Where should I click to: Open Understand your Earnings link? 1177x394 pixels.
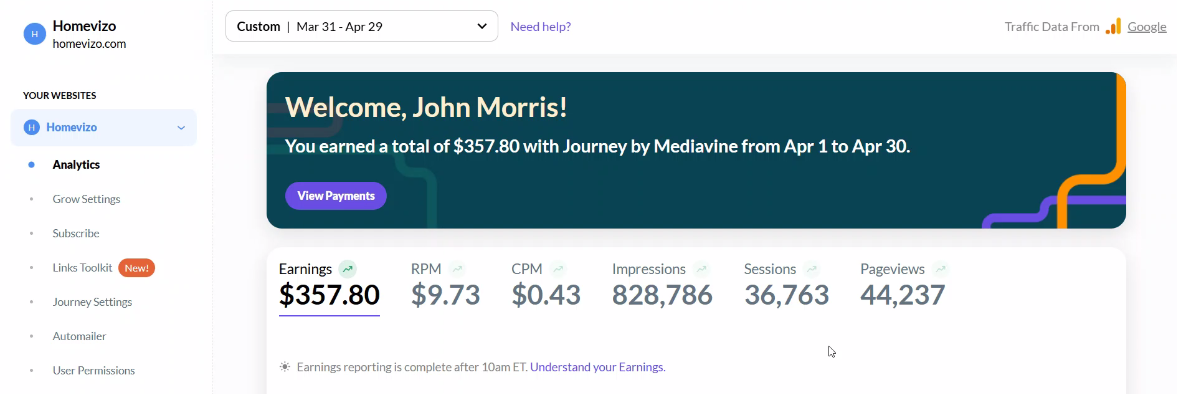pyautogui.click(x=598, y=367)
